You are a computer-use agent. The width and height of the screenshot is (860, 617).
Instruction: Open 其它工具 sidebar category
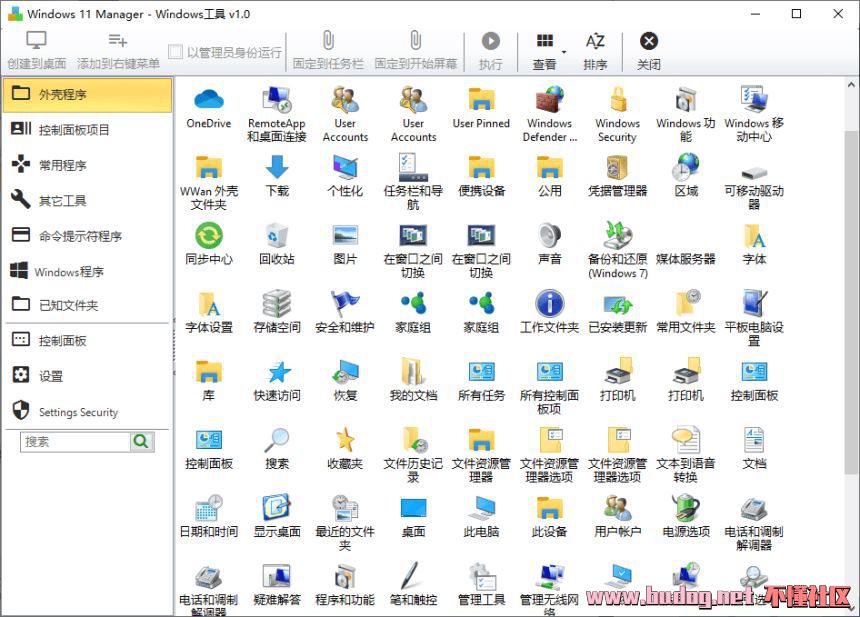(x=88, y=200)
